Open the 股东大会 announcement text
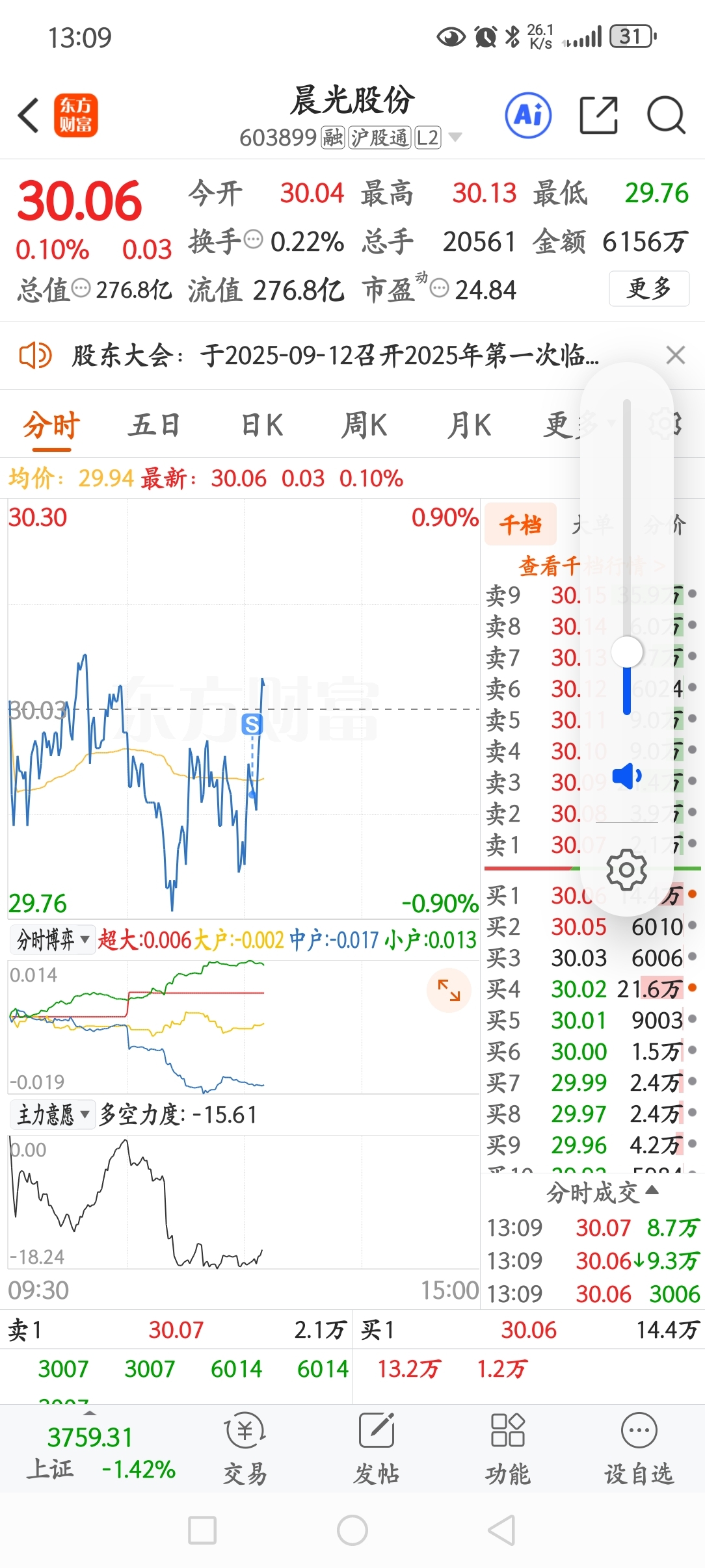Viewport: 705px width, 1568px height. [335, 356]
